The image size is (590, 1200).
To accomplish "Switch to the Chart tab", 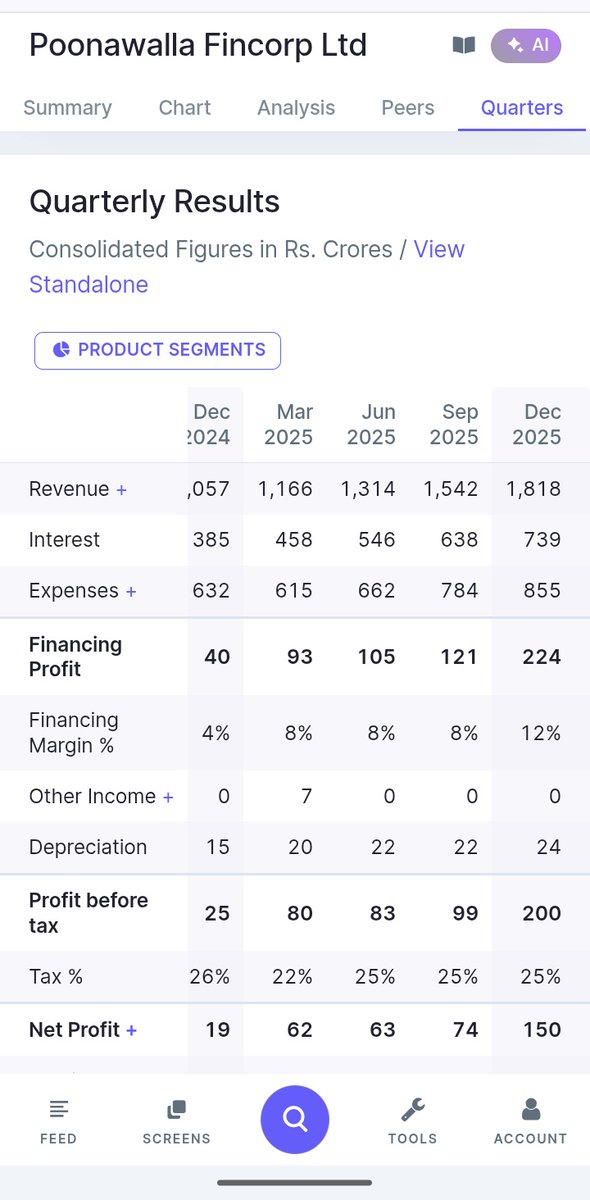I will (185, 108).
